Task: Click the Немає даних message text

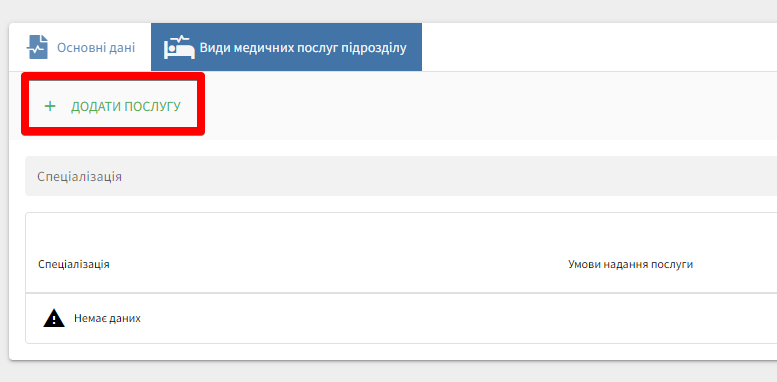Action: coord(108,318)
